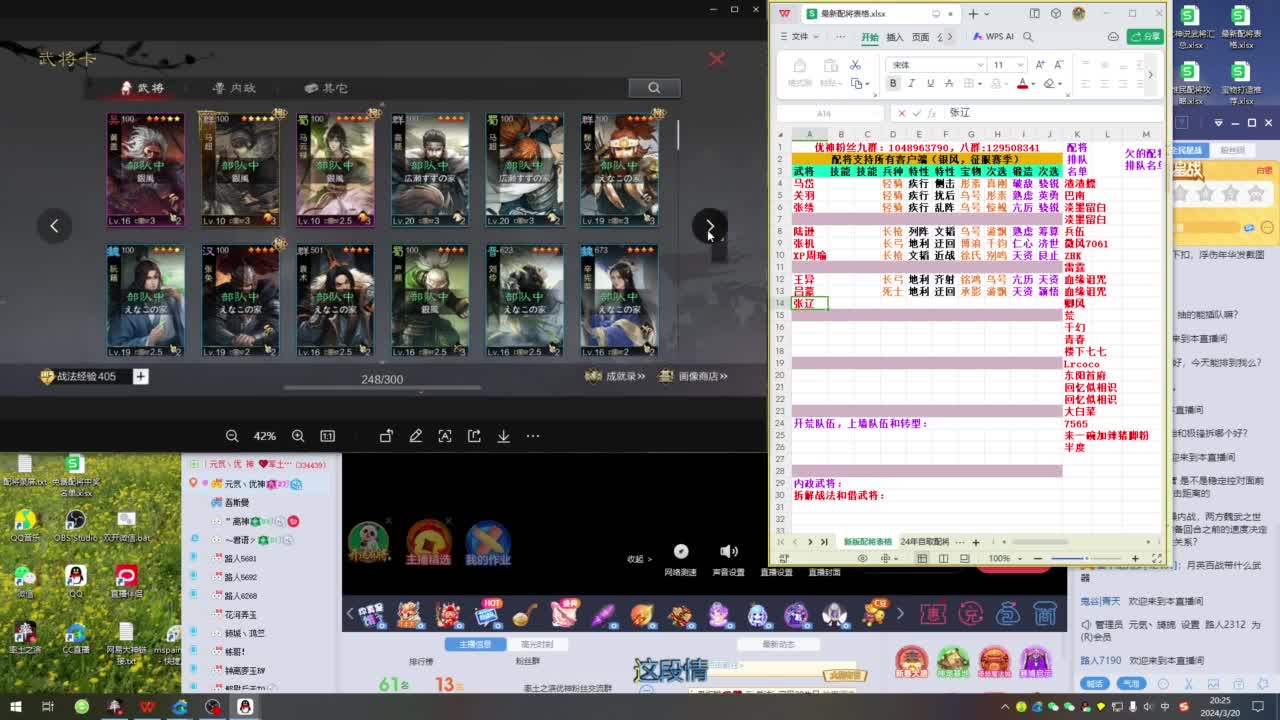
Task: Click the network speed test icon
Action: click(x=681, y=551)
